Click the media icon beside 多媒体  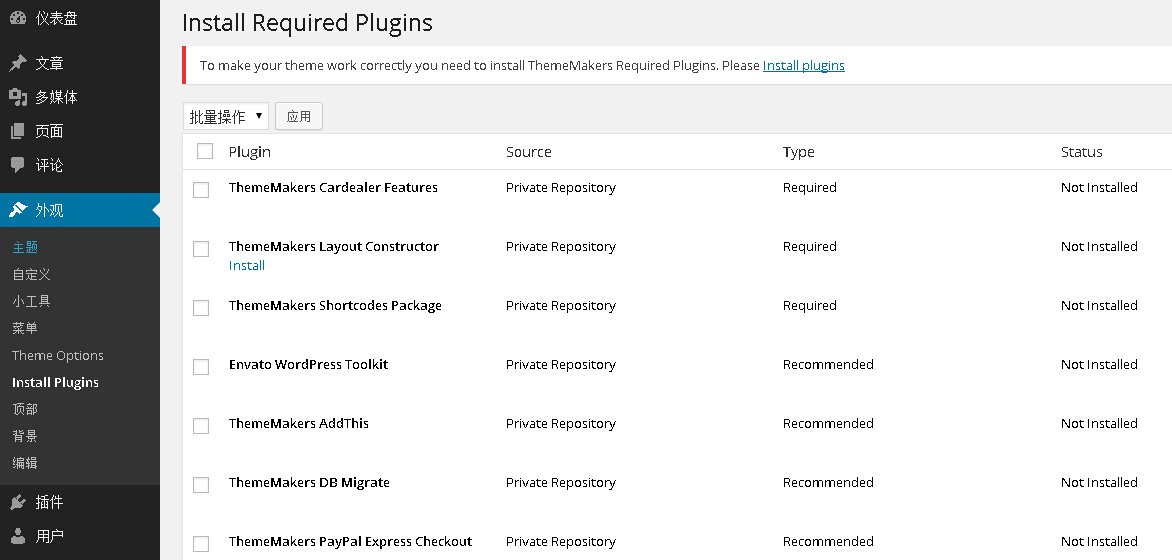pyautogui.click(x=18, y=97)
